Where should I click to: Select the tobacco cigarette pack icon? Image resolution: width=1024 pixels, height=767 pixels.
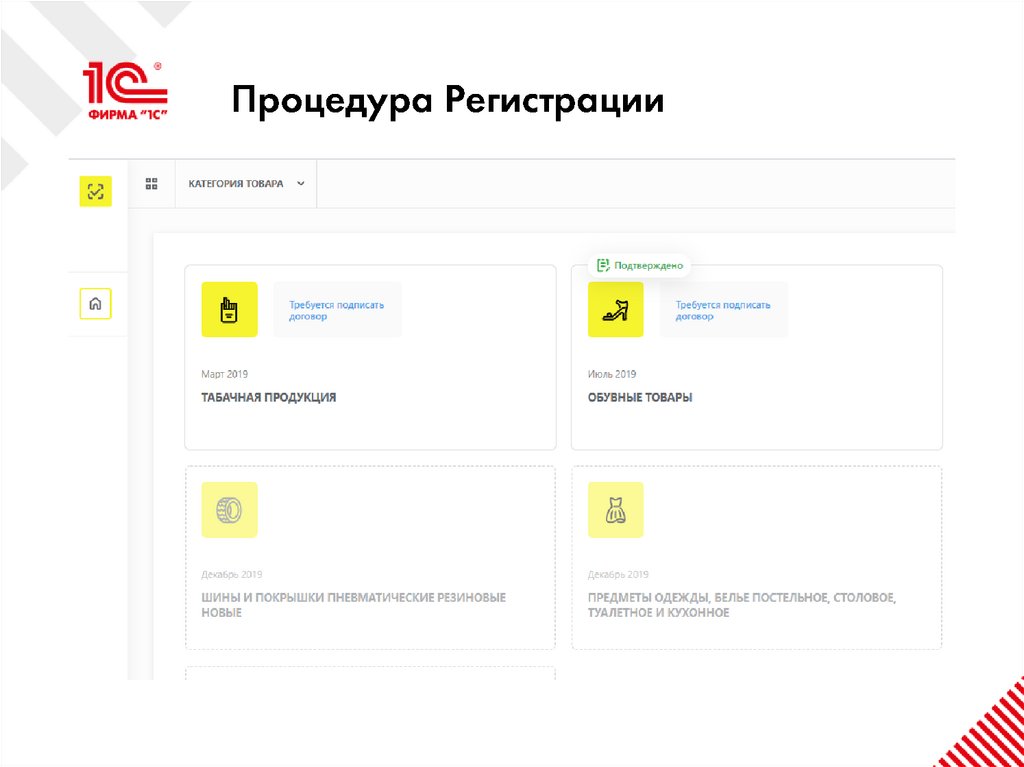point(229,310)
